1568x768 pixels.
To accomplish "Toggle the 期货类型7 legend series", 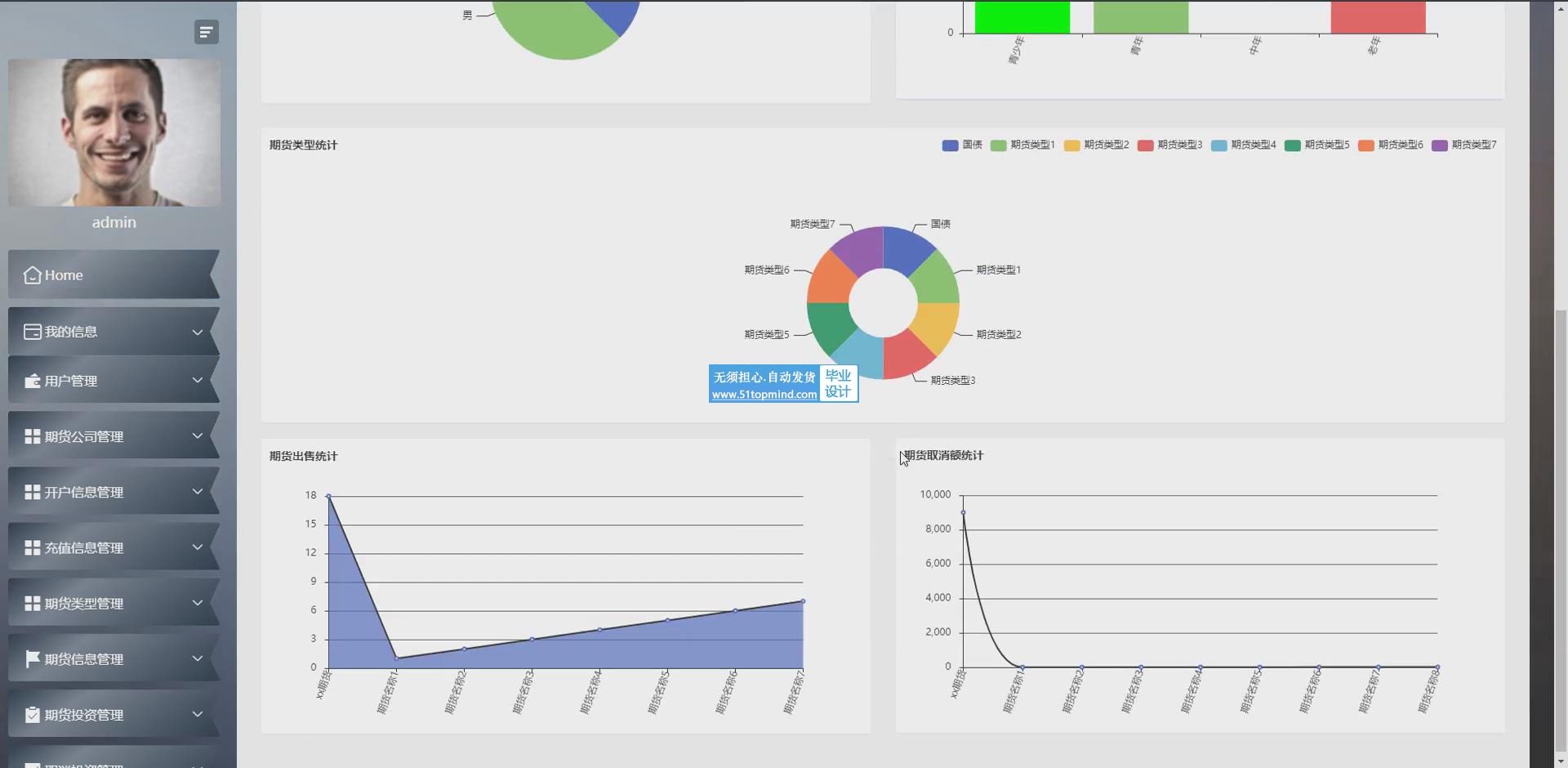I will click(1463, 145).
